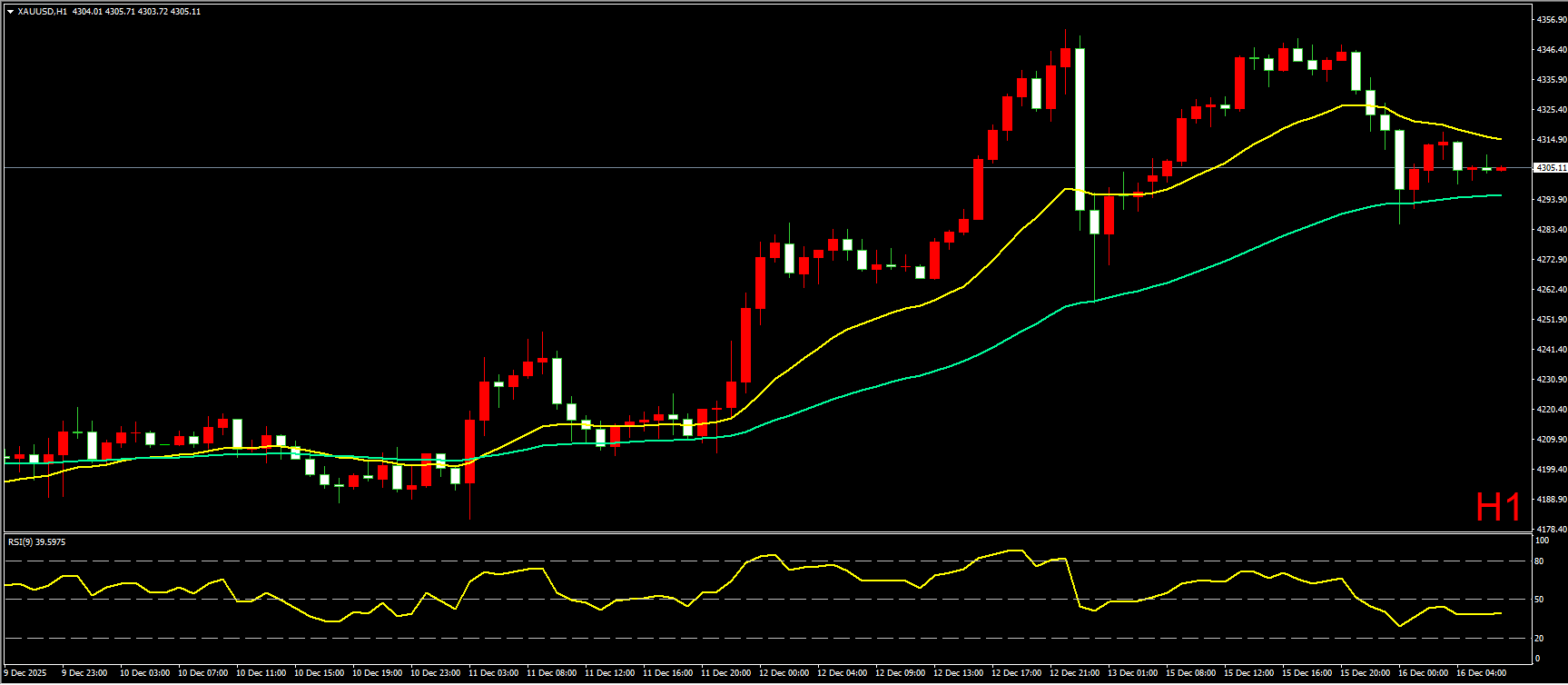Click the 4356.90 price axis label
Image resolution: width=1568 pixels, height=685 pixels.
1550,19
